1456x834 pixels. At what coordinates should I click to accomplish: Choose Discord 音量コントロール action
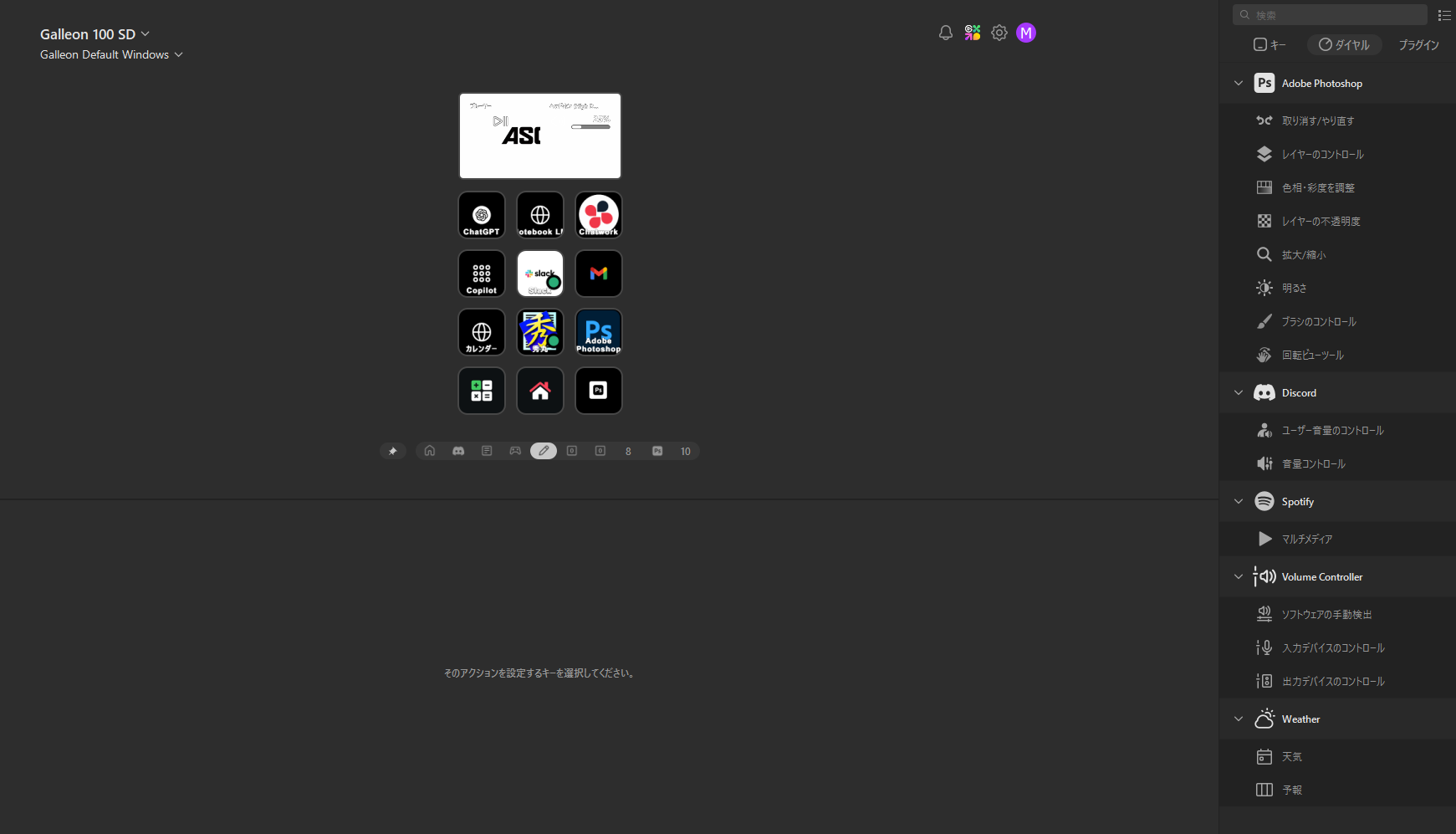pos(1337,463)
